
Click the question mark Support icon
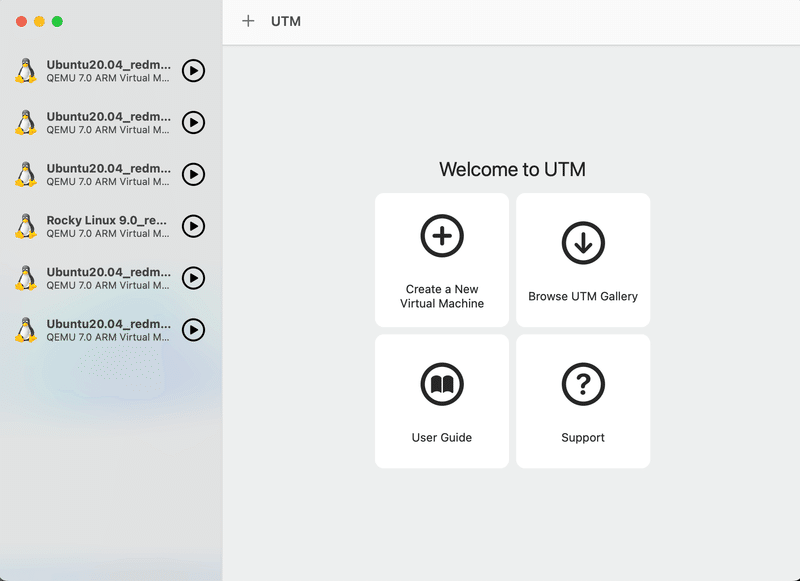tap(583, 384)
